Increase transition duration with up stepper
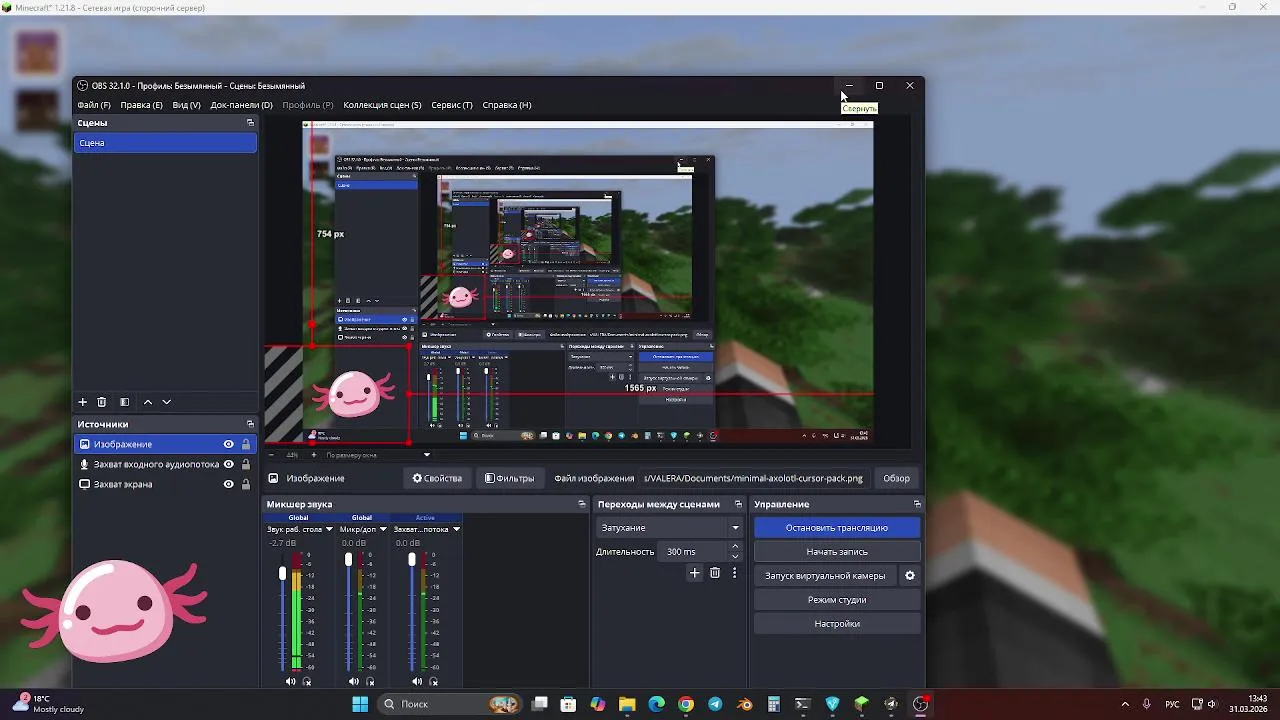The width and height of the screenshot is (1280, 720). [x=735, y=547]
